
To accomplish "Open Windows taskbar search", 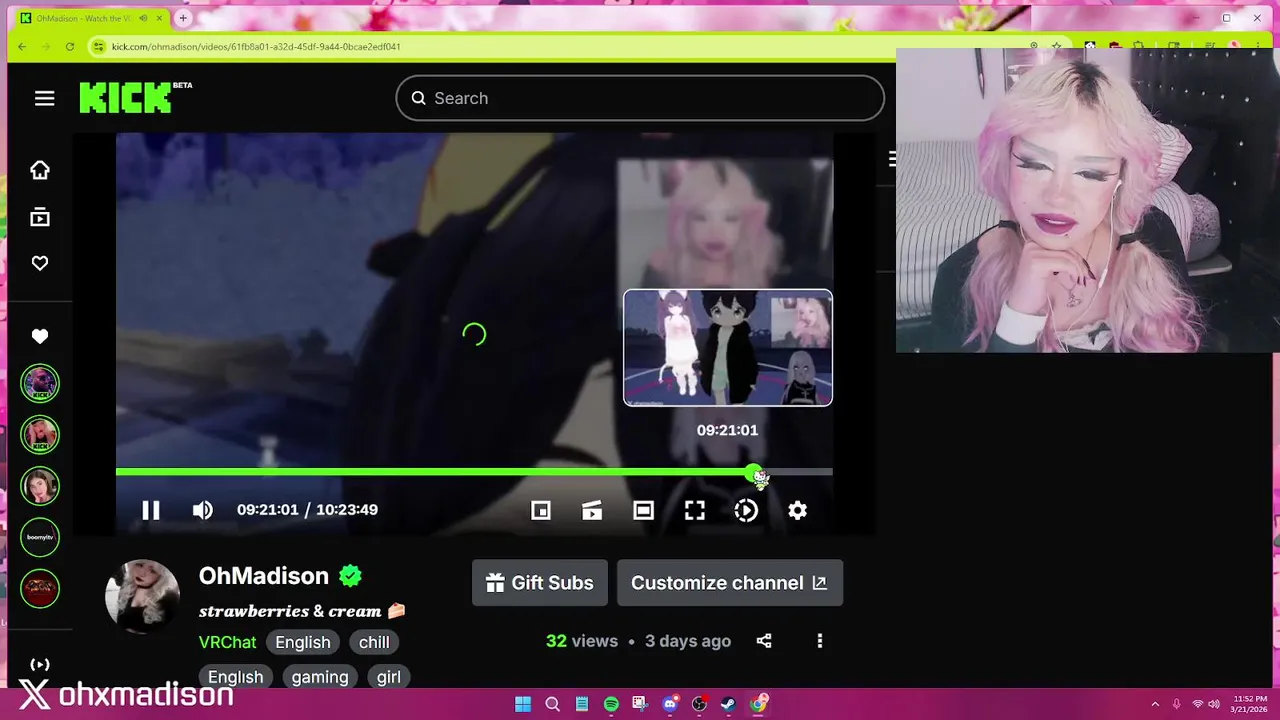I will click(552, 704).
